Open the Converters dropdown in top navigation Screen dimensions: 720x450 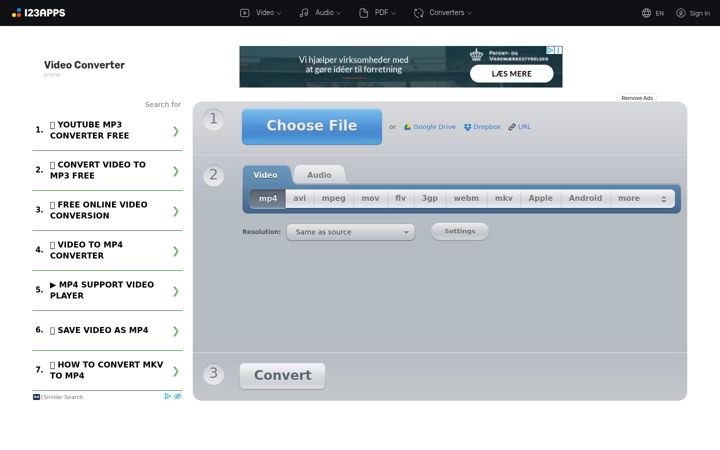(x=443, y=13)
